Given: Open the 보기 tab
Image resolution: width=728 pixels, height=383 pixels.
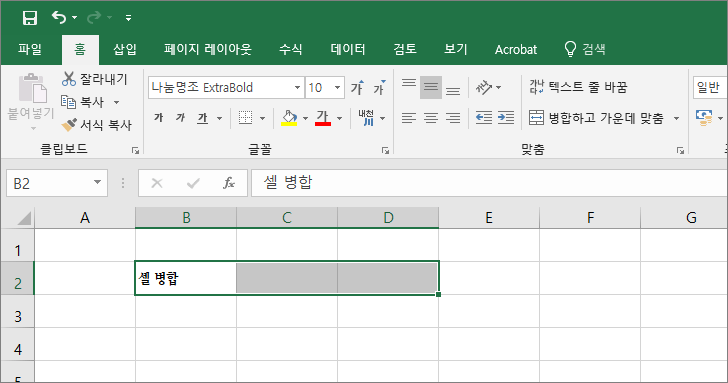Looking at the screenshot, I should click(455, 49).
